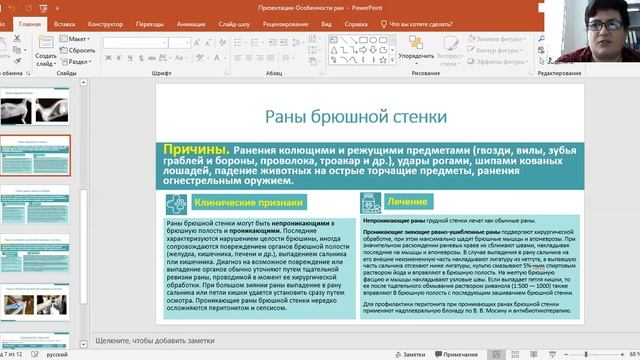Screen dimensions: 640x360
Task: Select the text box shape in shapes gallery
Action: [333, 40]
